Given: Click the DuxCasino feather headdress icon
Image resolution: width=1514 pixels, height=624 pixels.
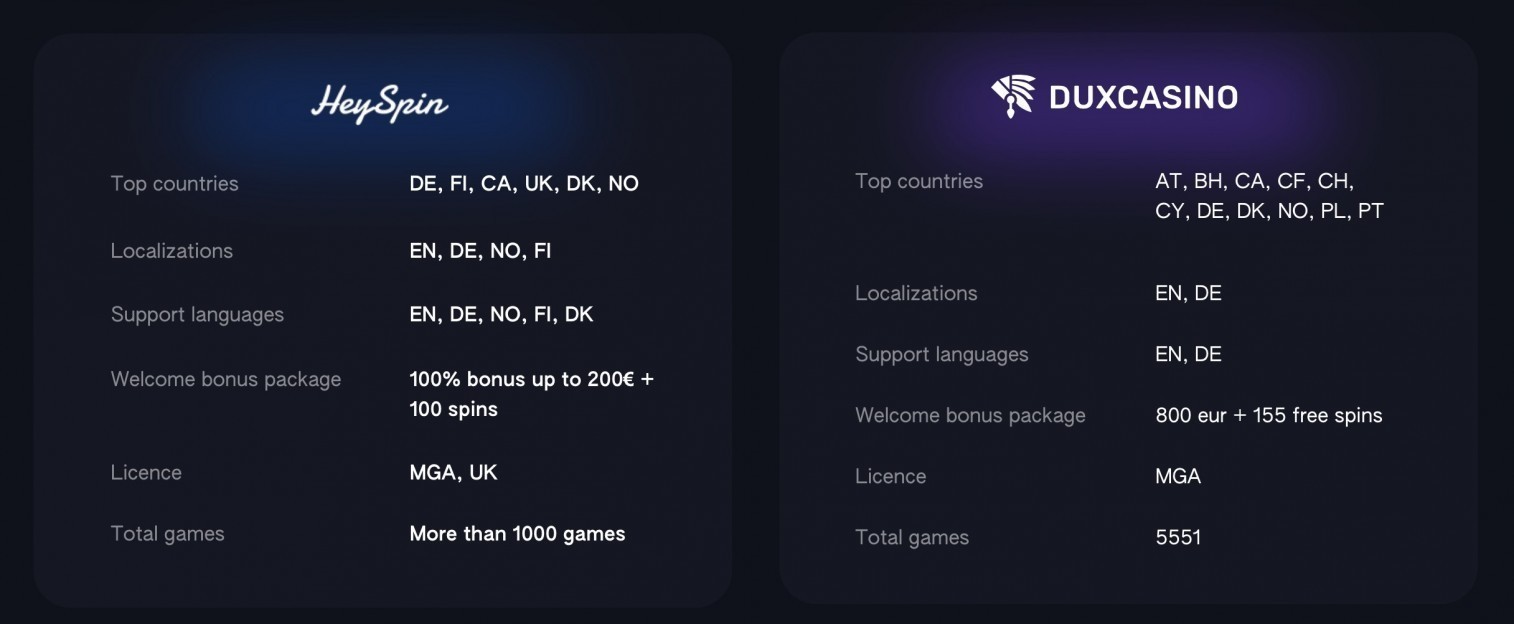Looking at the screenshot, I should click(1013, 96).
